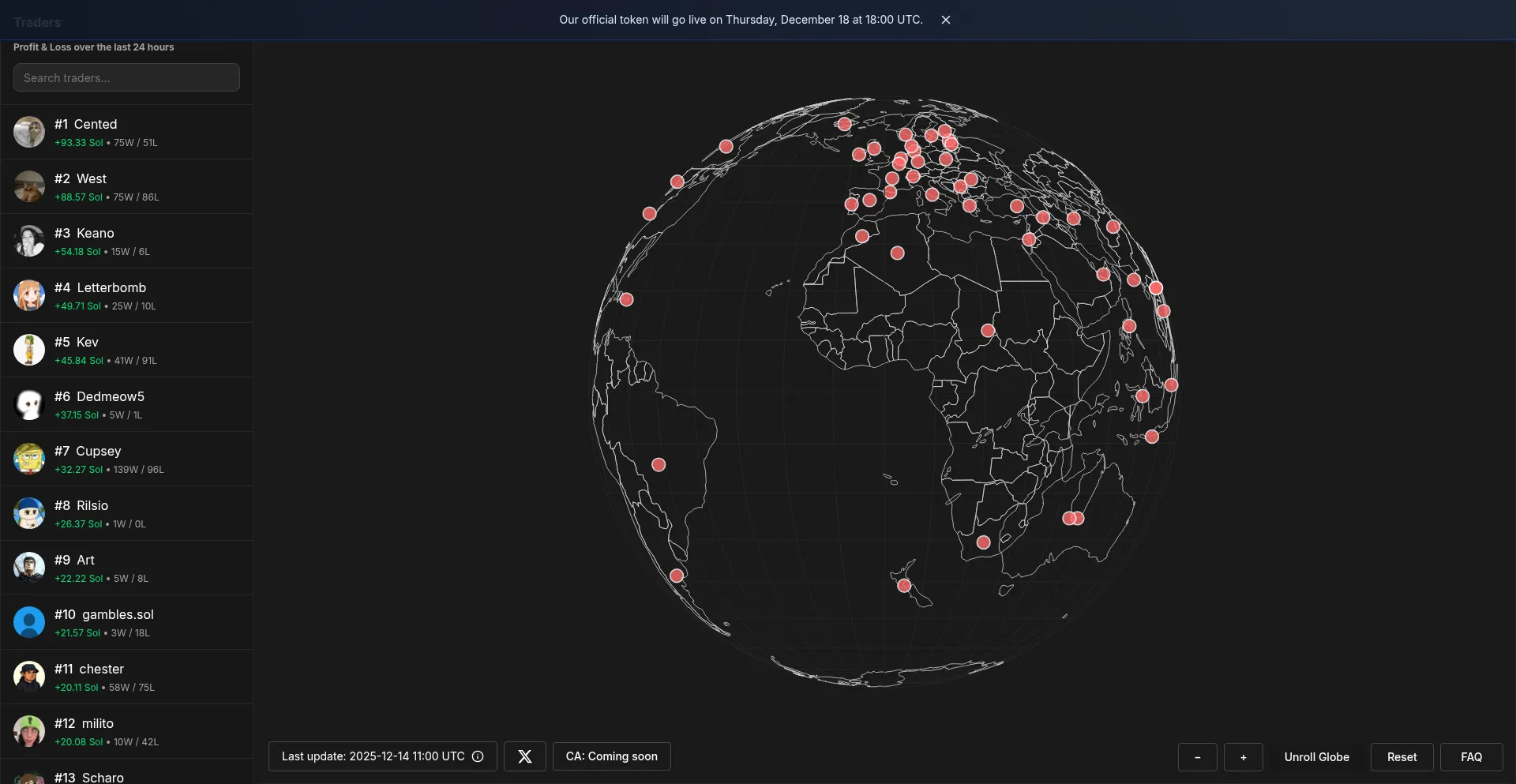
Task: Zoom out using the minus control
Action: click(x=1198, y=757)
